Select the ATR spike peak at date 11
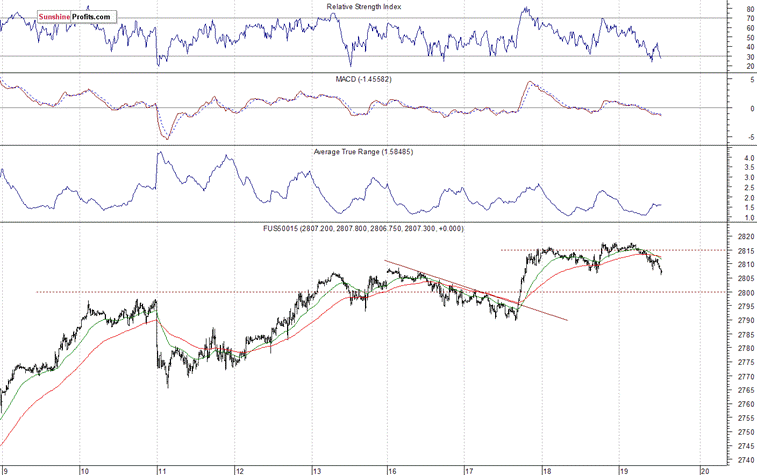The height and width of the screenshot is (475, 757). (x=159, y=154)
